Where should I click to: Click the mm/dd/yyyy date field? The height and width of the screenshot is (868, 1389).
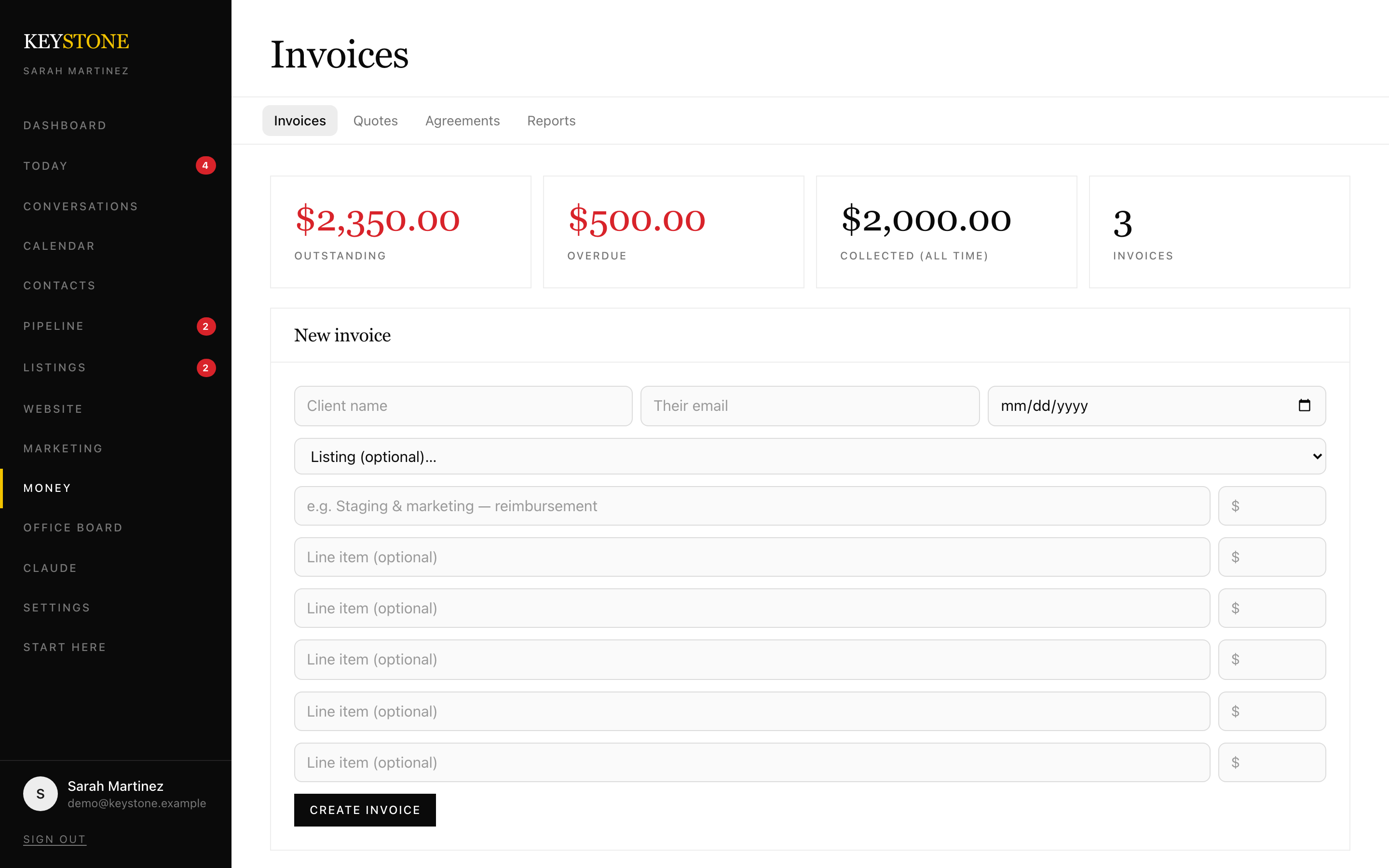[1157, 406]
